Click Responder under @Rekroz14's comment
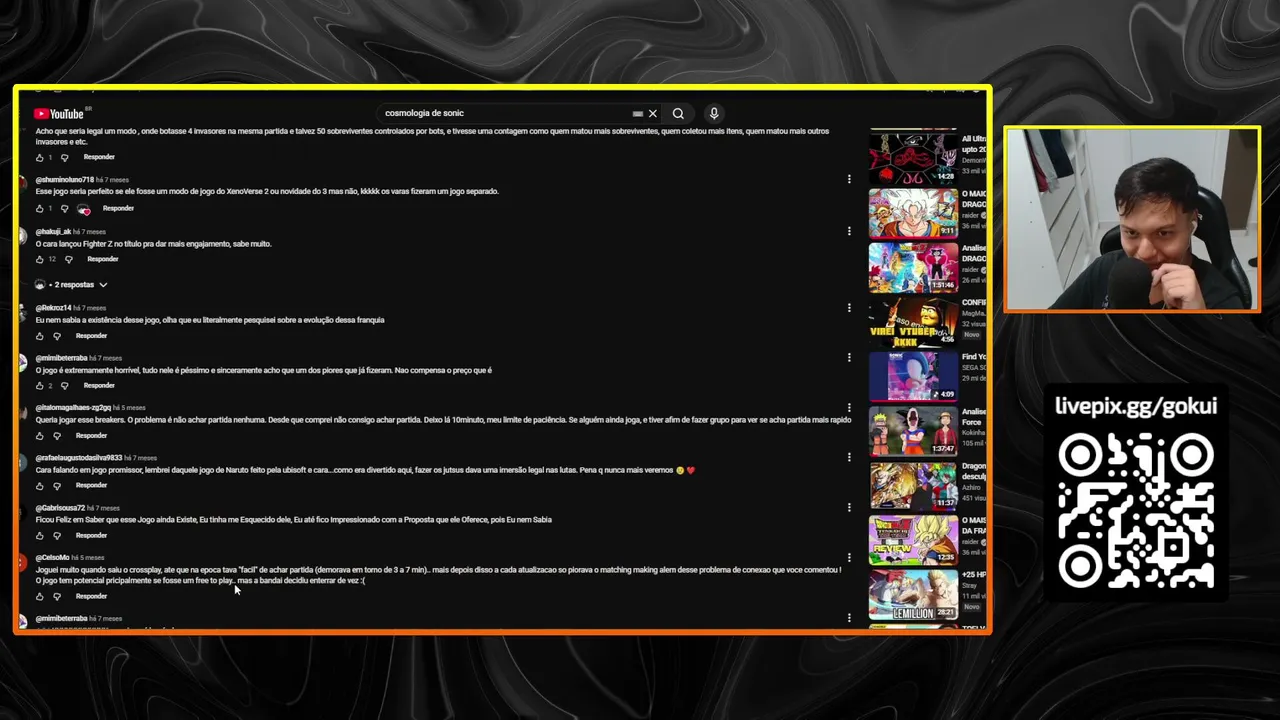Image resolution: width=1280 pixels, height=720 pixels. point(91,335)
